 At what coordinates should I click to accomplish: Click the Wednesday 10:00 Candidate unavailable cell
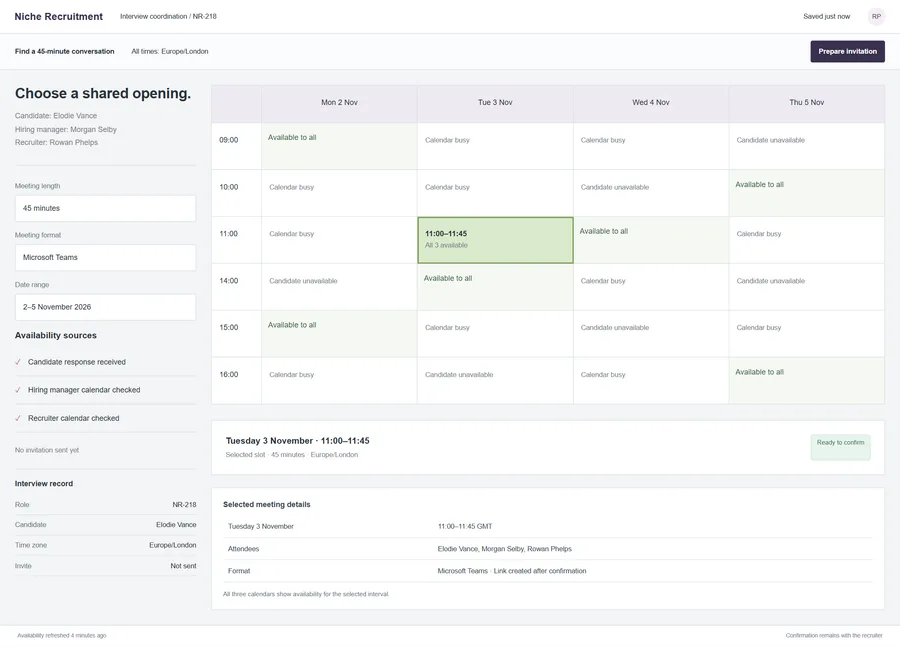point(651,193)
